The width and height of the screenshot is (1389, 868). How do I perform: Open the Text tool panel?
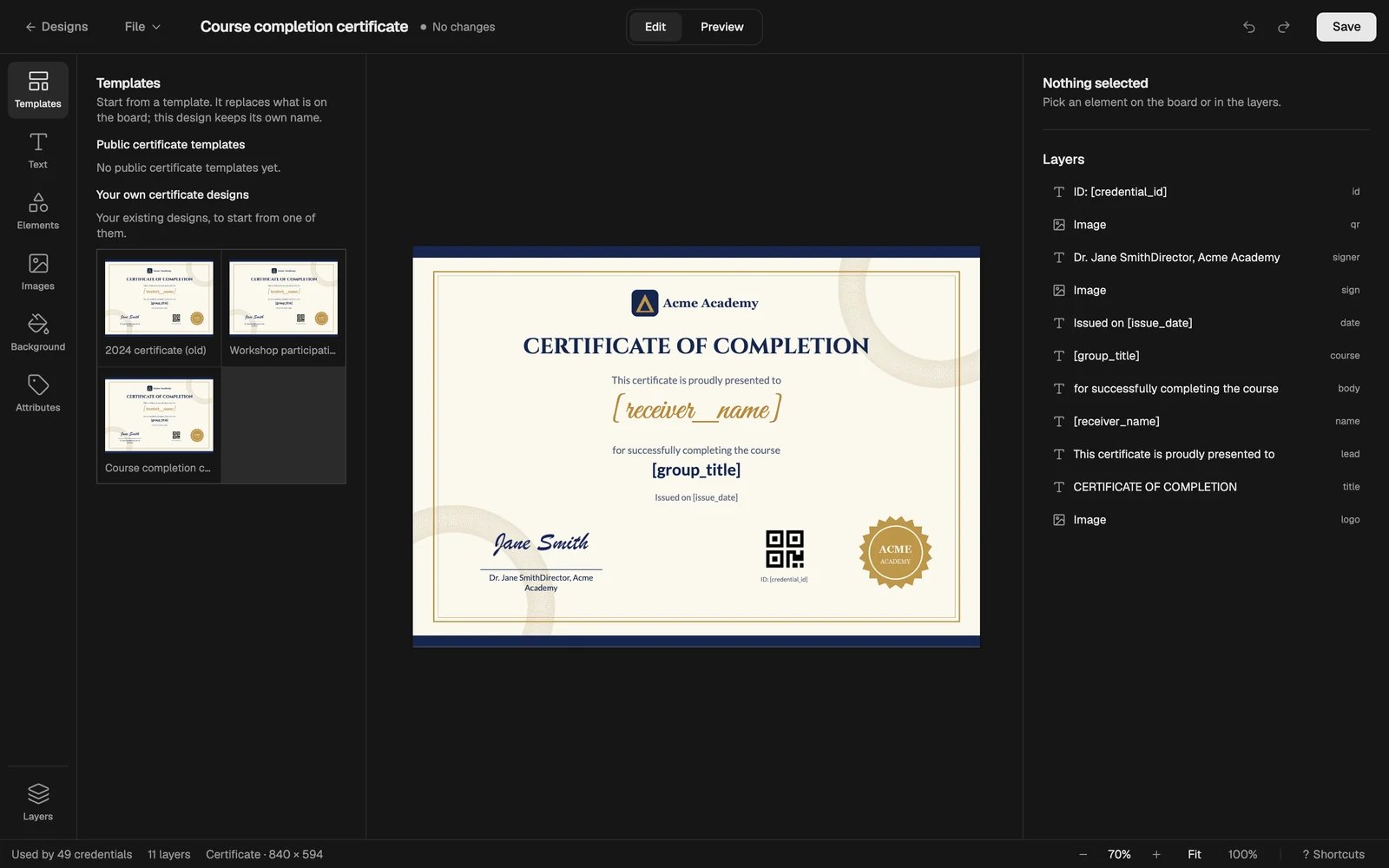(x=38, y=151)
